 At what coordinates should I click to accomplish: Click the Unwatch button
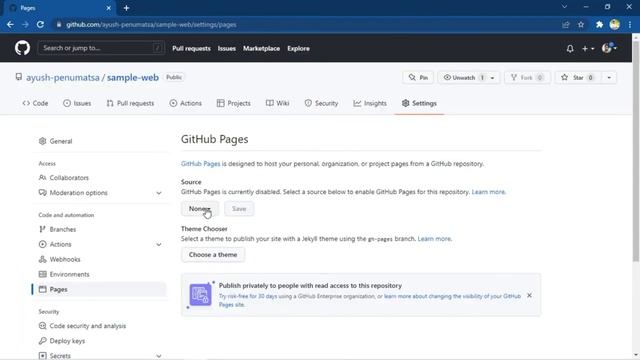(x=462, y=77)
